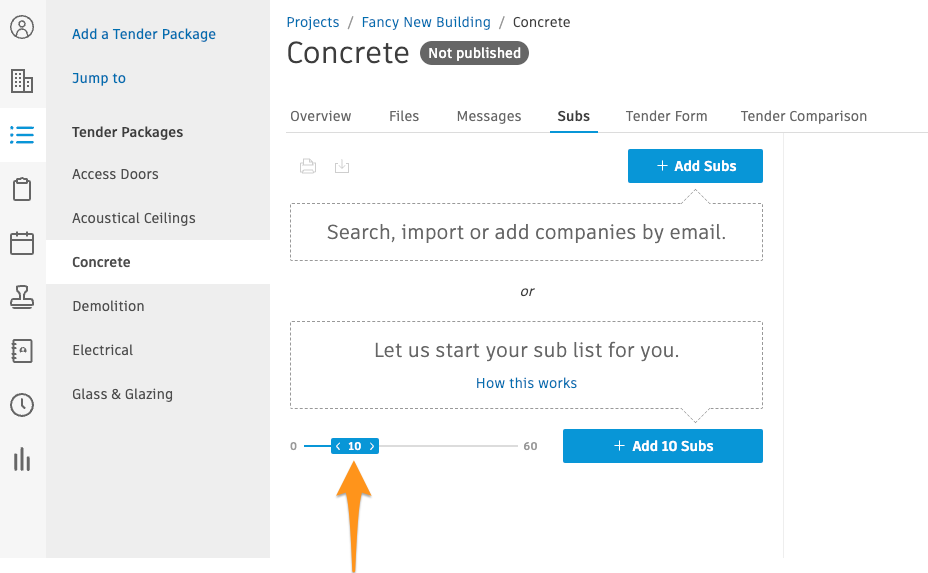Open the clipboard icon in sidebar
This screenshot has height=573, width=928.
pyautogui.click(x=22, y=189)
